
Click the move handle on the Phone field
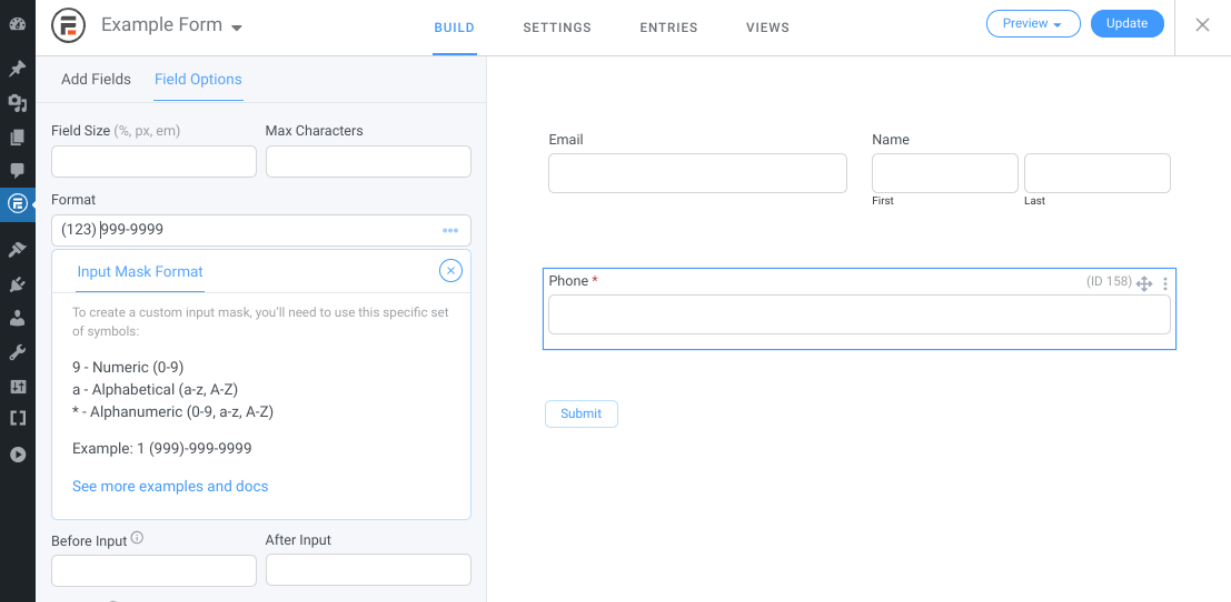tap(1145, 284)
